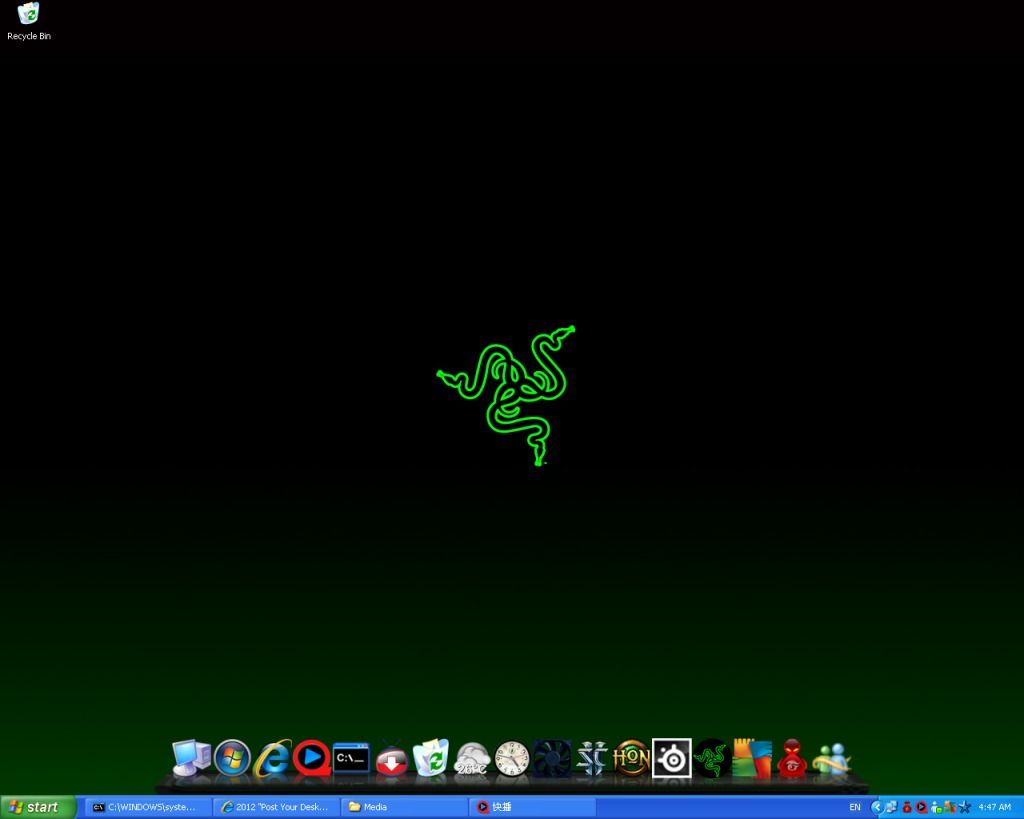This screenshot has height=819, width=1024.
Task: Switch input language via the EN indicator
Action: pyautogui.click(x=855, y=807)
